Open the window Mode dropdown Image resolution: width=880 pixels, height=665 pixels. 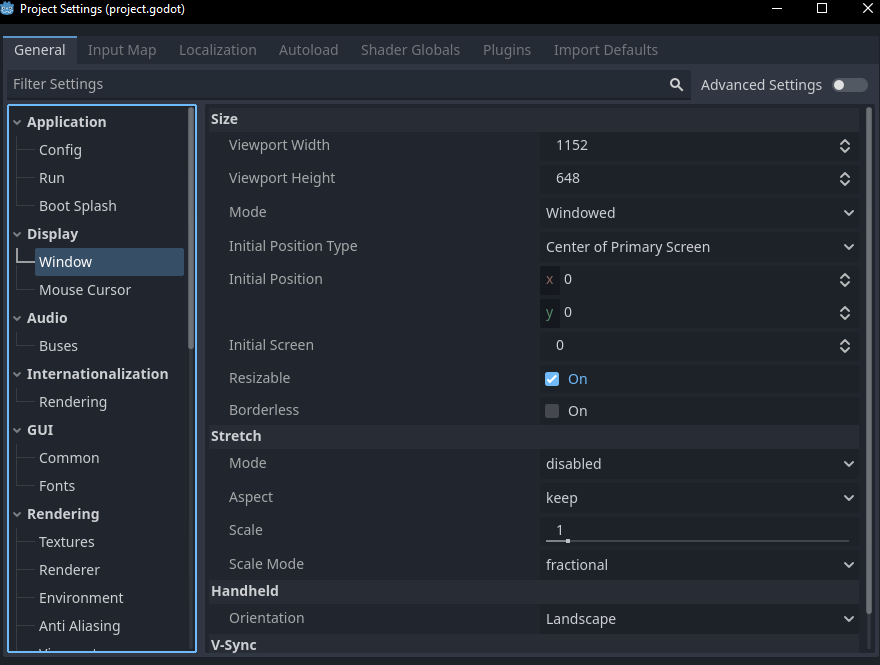[x=698, y=212]
